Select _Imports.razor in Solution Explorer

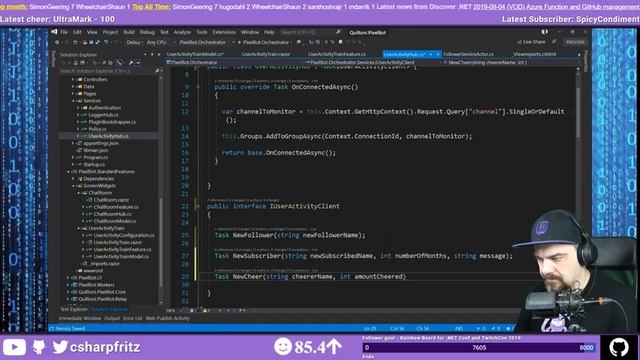[104, 264]
